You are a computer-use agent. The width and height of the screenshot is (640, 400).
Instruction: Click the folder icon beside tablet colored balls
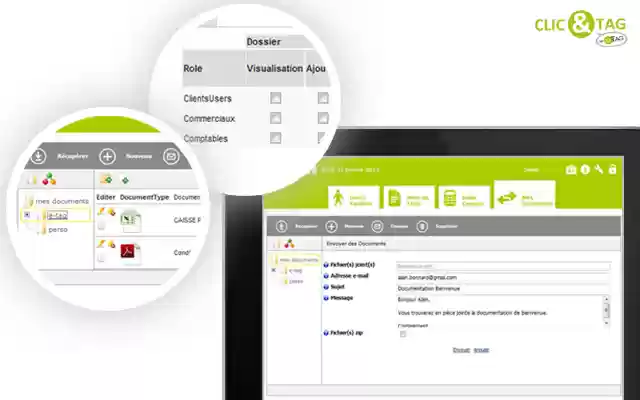[277, 244]
